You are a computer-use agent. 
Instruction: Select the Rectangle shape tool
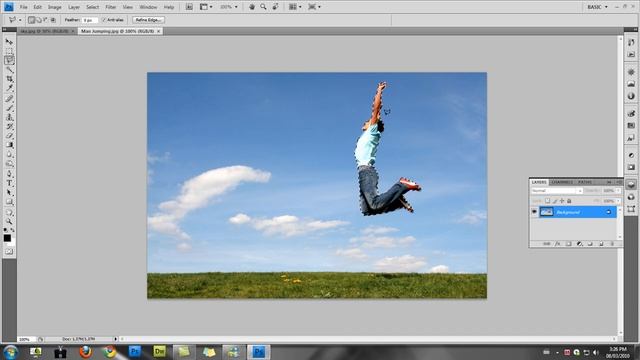point(9,202)
